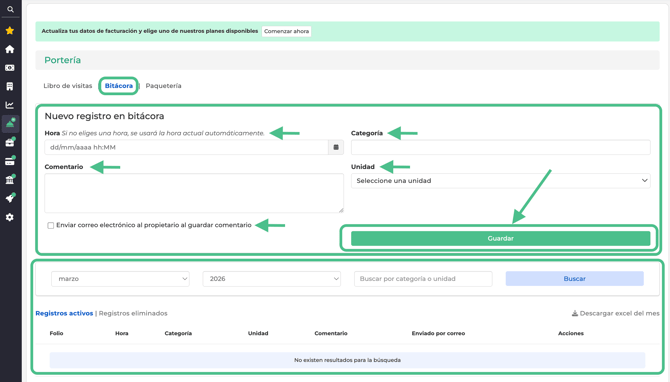The height and width of the screenshot is (382, 670).
Task: Click the No existen resultados message
Action: [347, 360]
